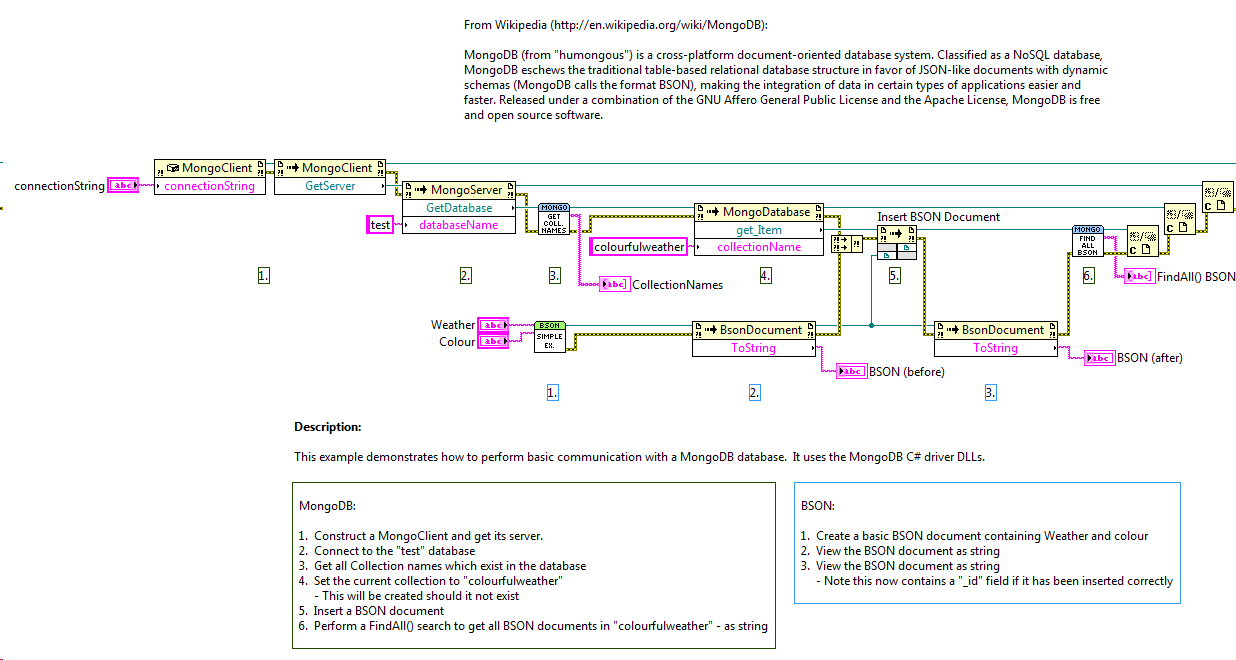Click the "Connect to the "test" database" line

[387, 551]
